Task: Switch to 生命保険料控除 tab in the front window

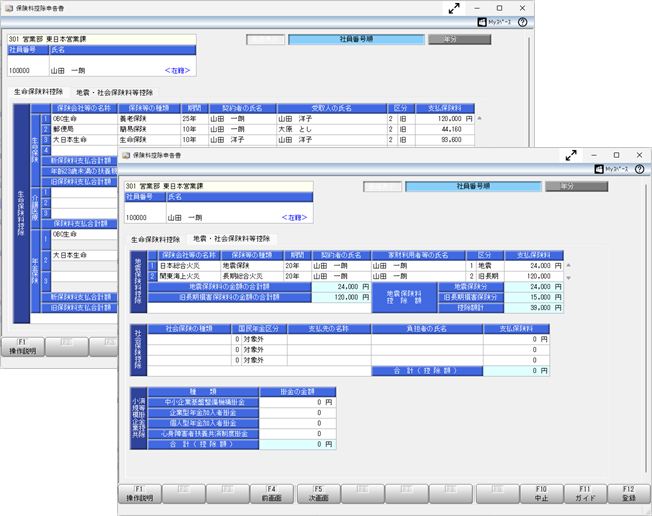Action: click(x=156, y=239)
